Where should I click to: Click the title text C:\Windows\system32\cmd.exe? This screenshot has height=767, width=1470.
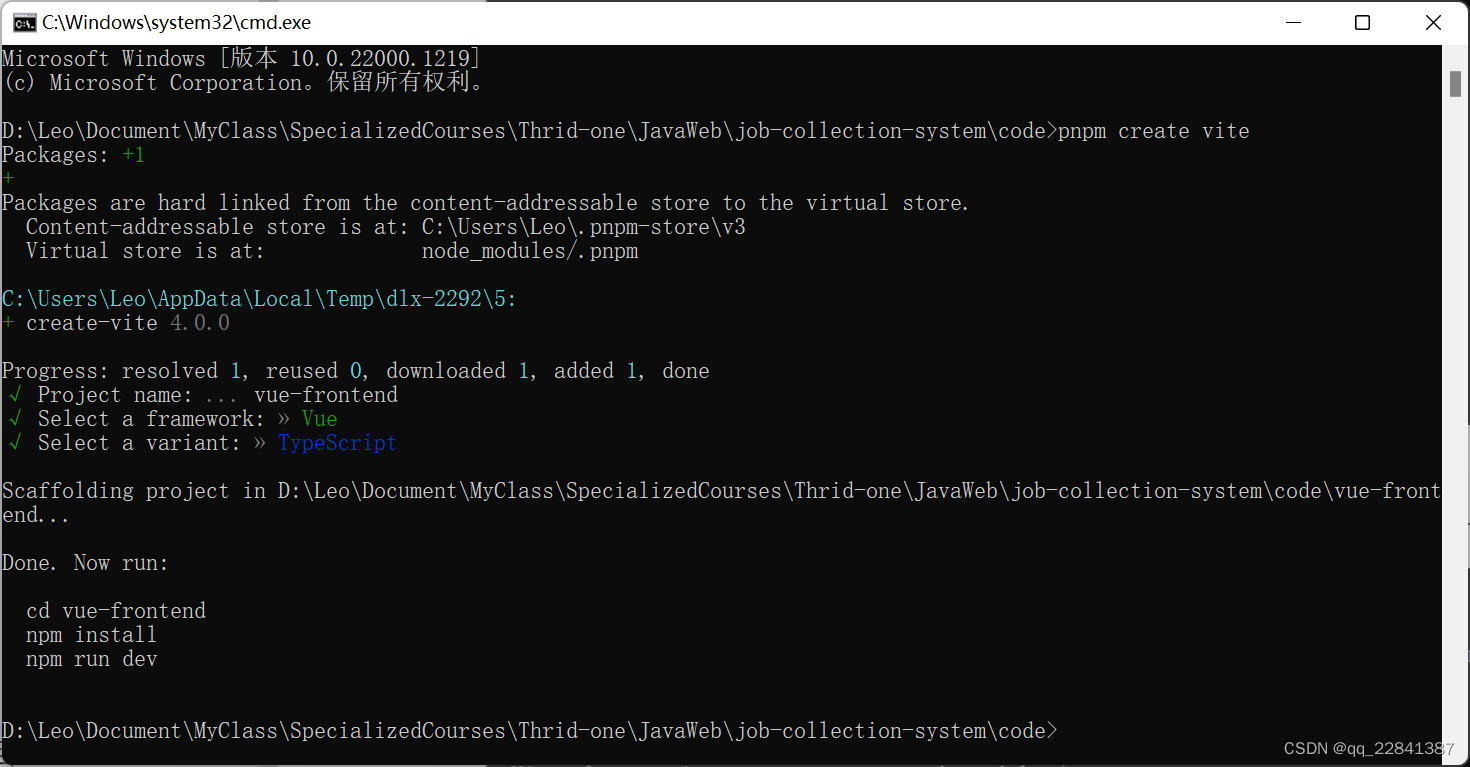(x=176, y=23)
